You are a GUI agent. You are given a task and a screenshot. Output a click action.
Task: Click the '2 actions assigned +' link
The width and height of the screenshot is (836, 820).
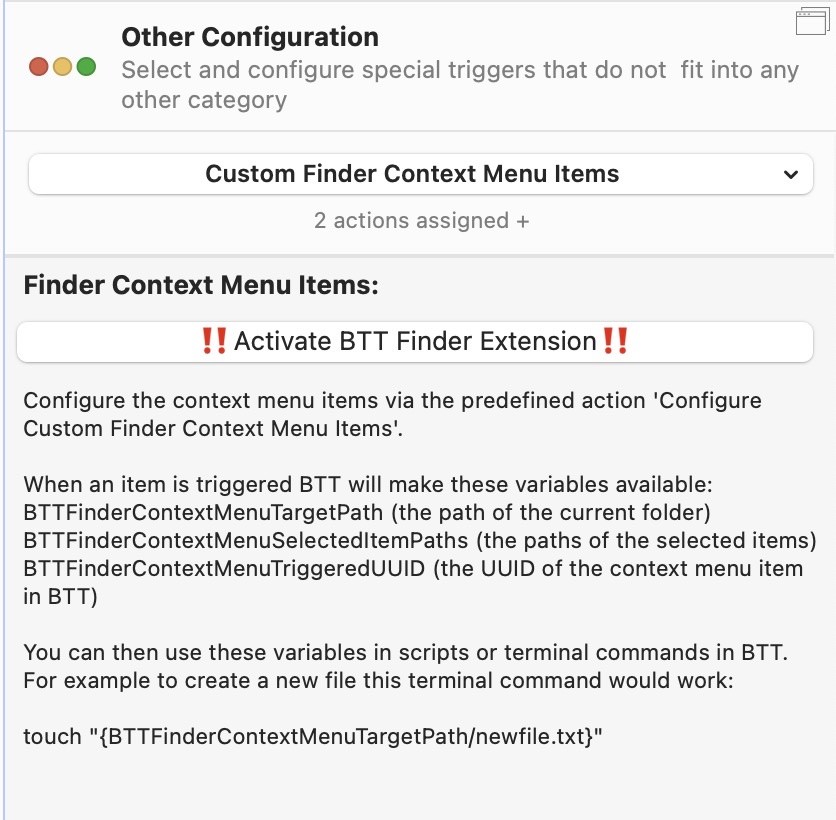click(x=421, y=221)
